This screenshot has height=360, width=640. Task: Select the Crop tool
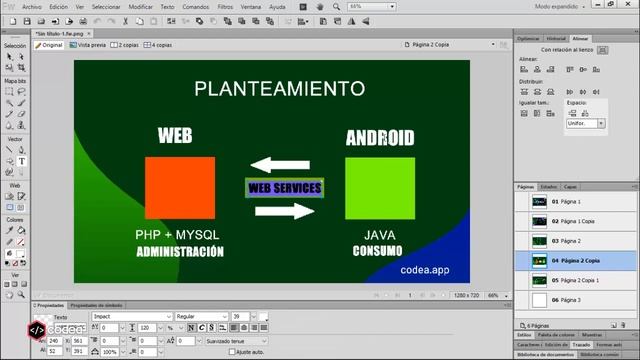coord(21,68)
